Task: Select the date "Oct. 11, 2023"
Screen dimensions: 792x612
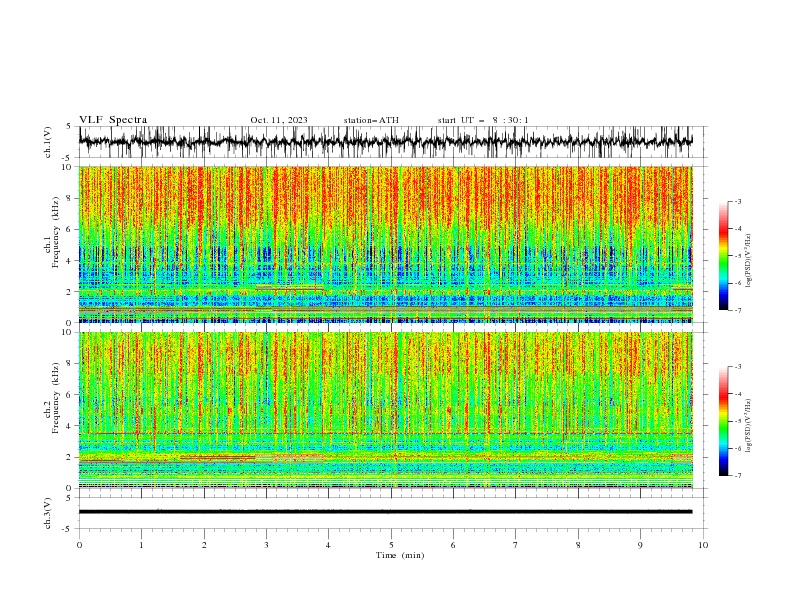Action: [279, 120]
